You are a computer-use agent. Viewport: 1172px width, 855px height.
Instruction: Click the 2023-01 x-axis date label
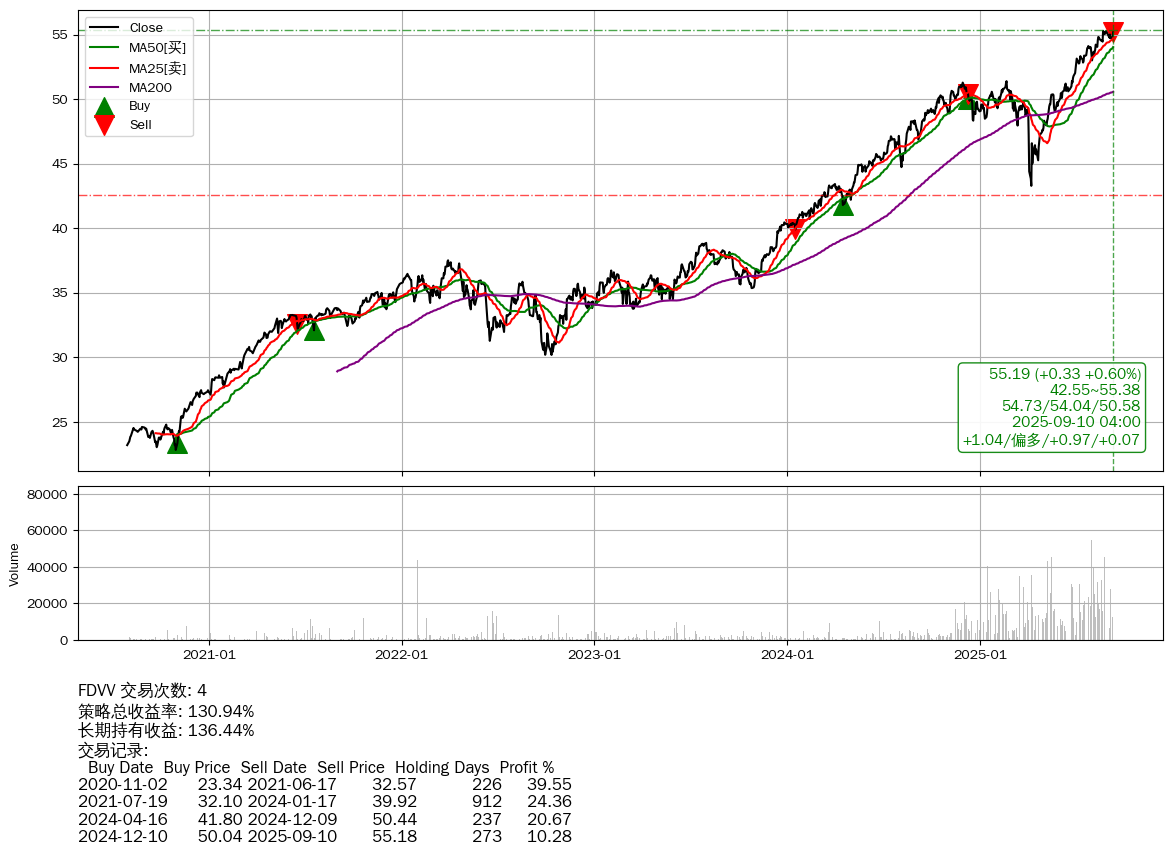[595, 655]
